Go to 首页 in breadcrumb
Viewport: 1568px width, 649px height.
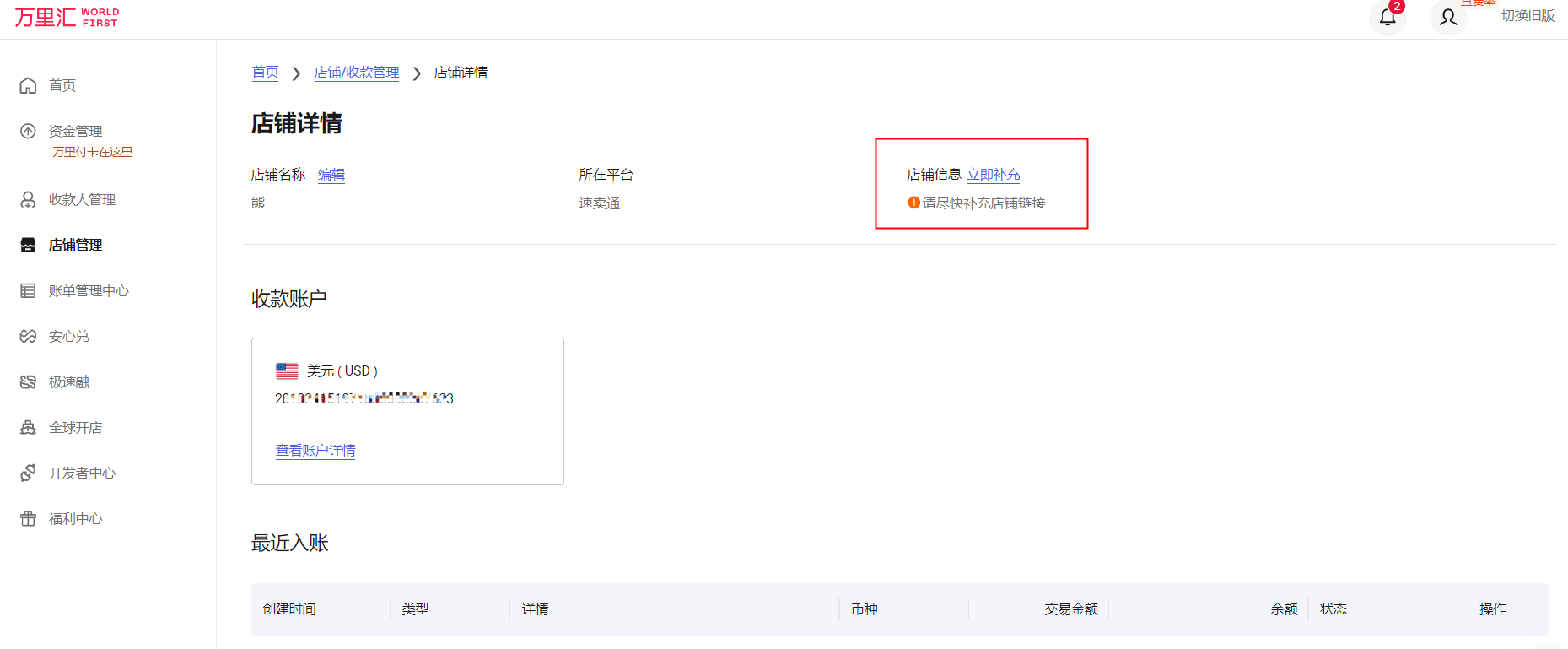(x=265, y=73)
